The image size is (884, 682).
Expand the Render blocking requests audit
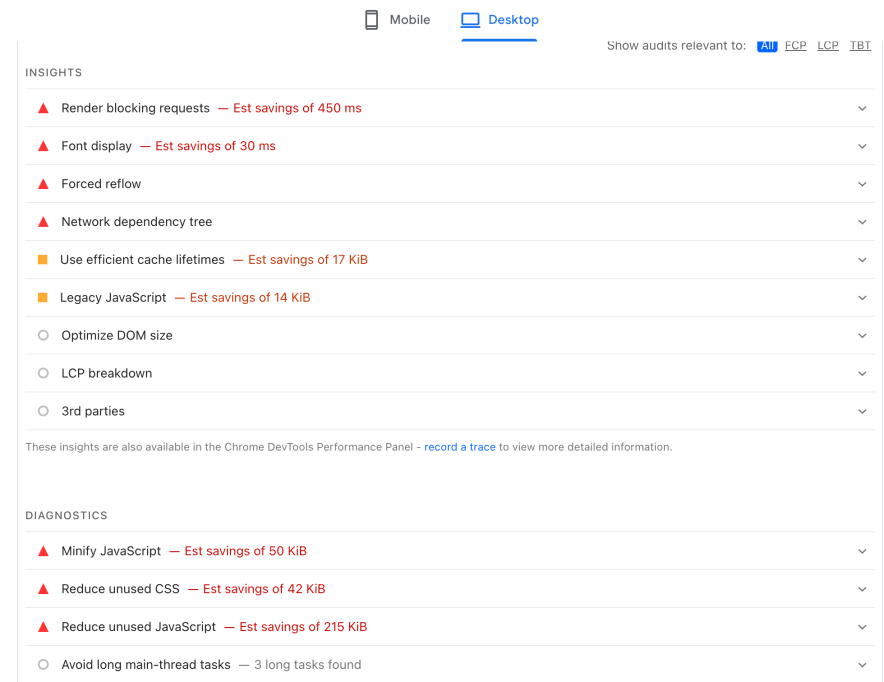862,107
